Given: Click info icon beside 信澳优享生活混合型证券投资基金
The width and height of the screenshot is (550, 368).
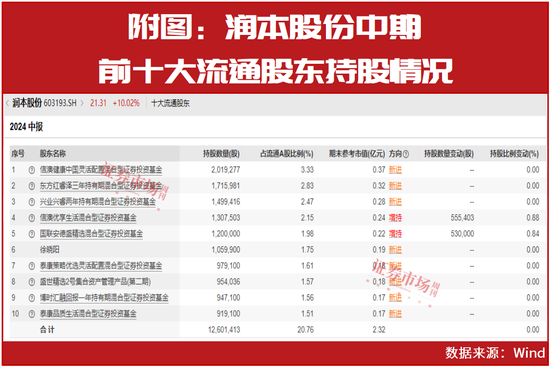Looking at the screenshot, I should (32, 218).
